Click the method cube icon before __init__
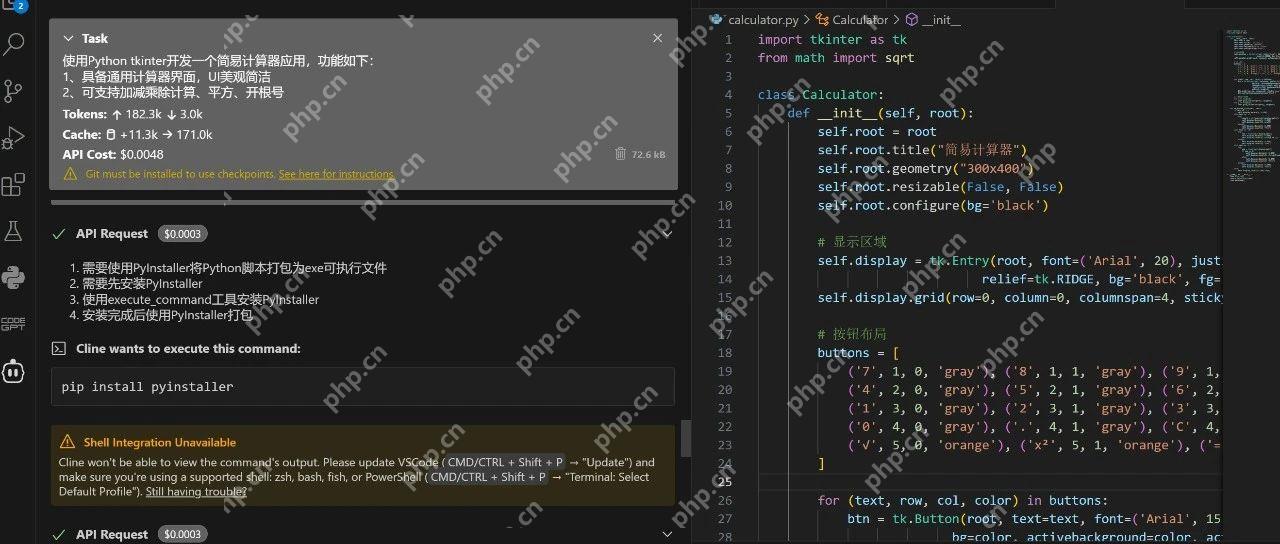The height and width of the screenshot is (544, 1280). click(912, 19)
